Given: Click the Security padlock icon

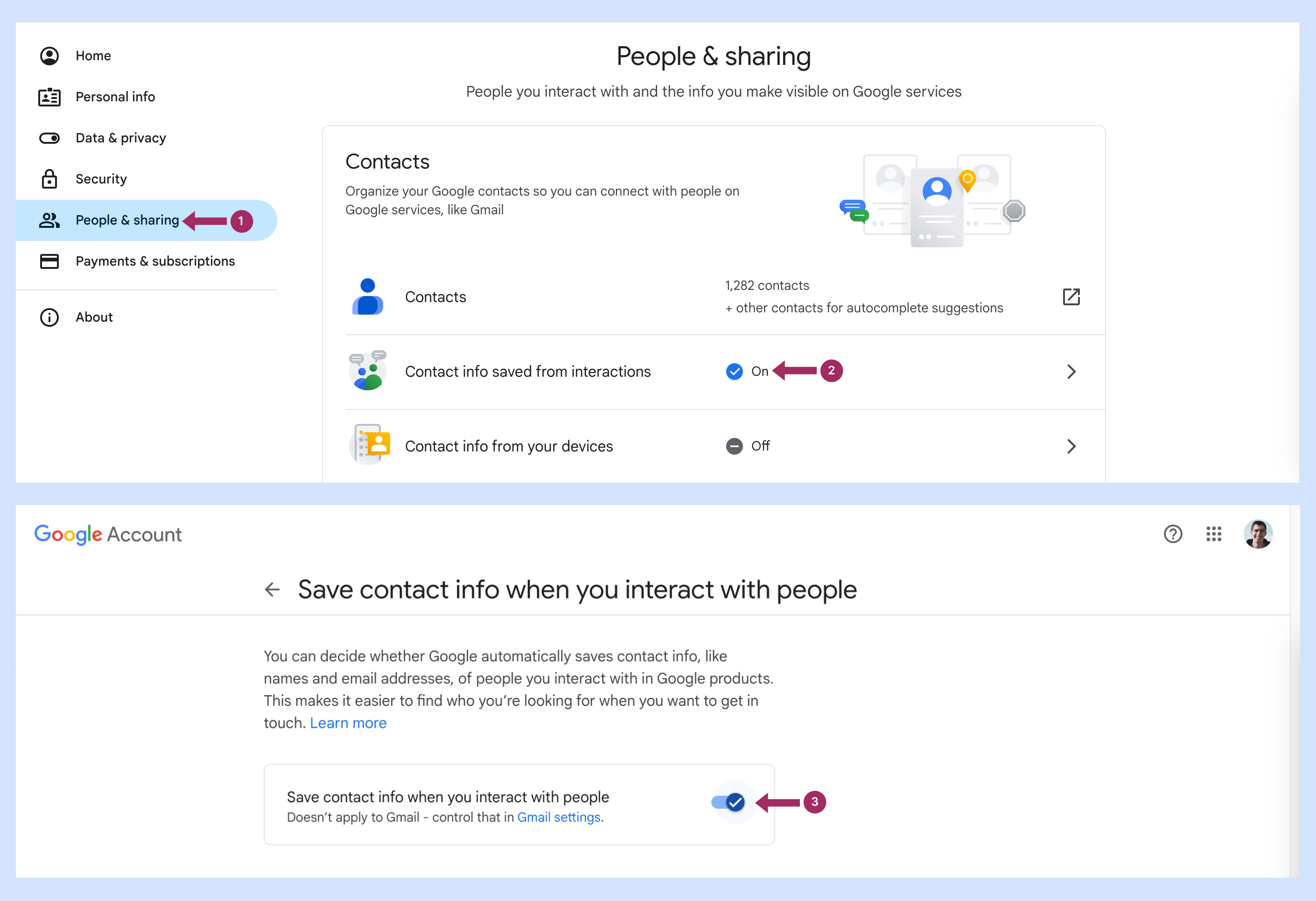Looking at the screenshot, I should (x=49, y=179).
